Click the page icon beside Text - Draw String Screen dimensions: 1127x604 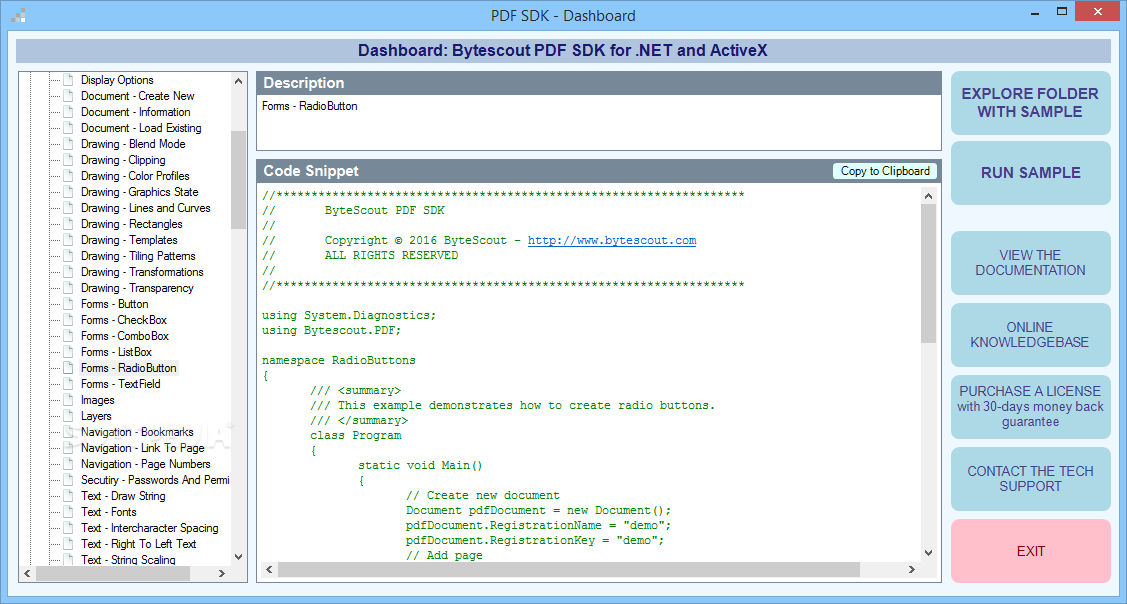[68, 496]
